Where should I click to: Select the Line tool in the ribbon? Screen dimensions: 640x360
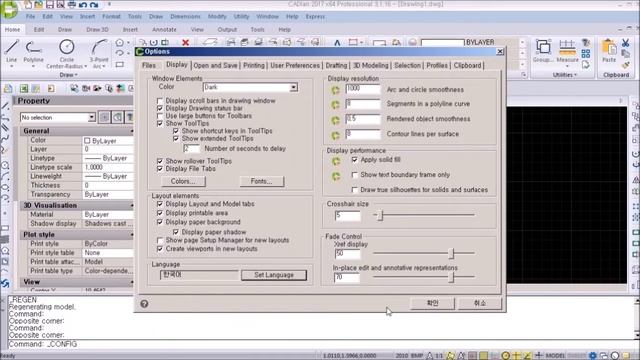pyautogui.click(x=11, y=51)
